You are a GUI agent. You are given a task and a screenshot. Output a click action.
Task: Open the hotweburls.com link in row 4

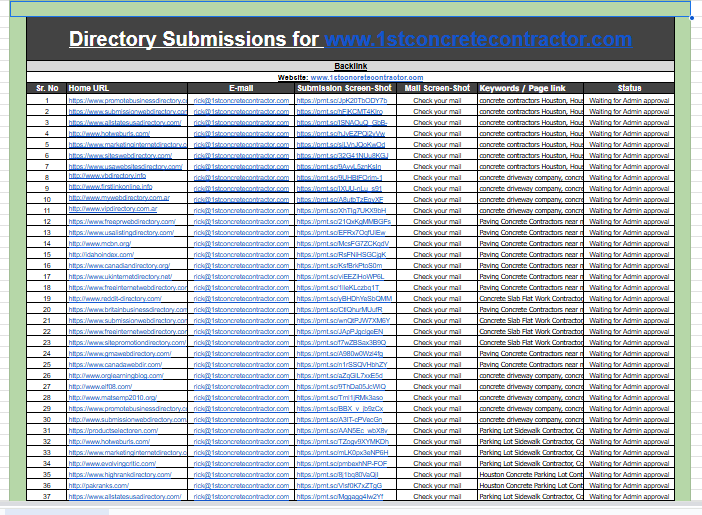109,133
